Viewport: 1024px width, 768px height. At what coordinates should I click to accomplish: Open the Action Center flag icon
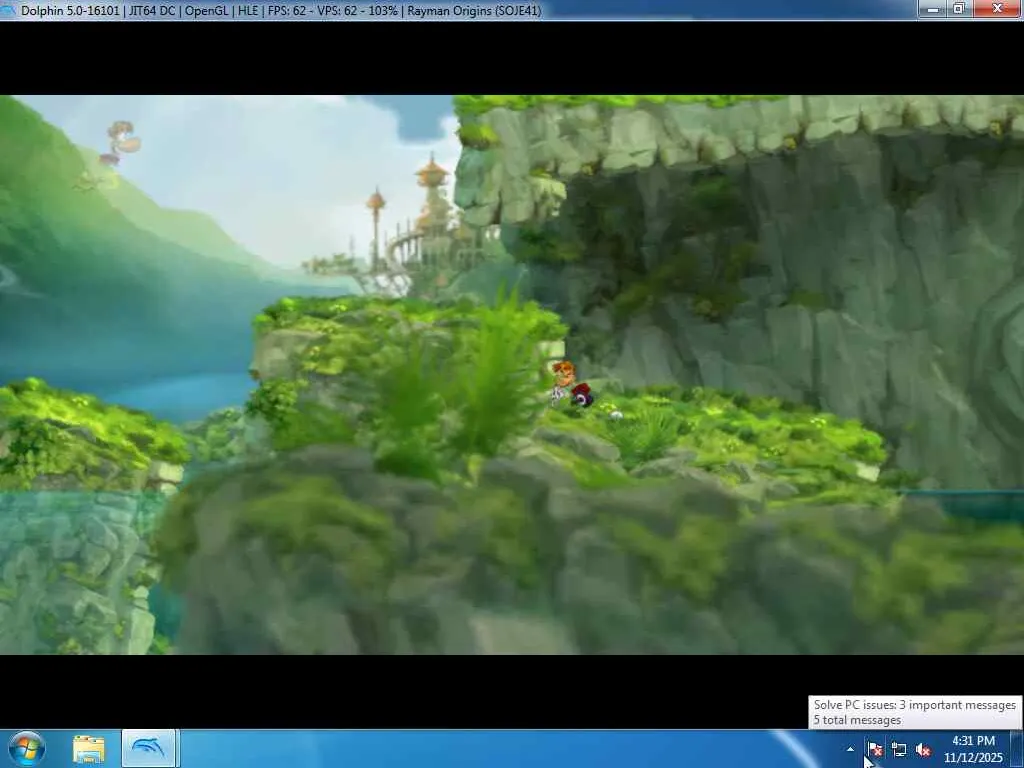point(875,749)
